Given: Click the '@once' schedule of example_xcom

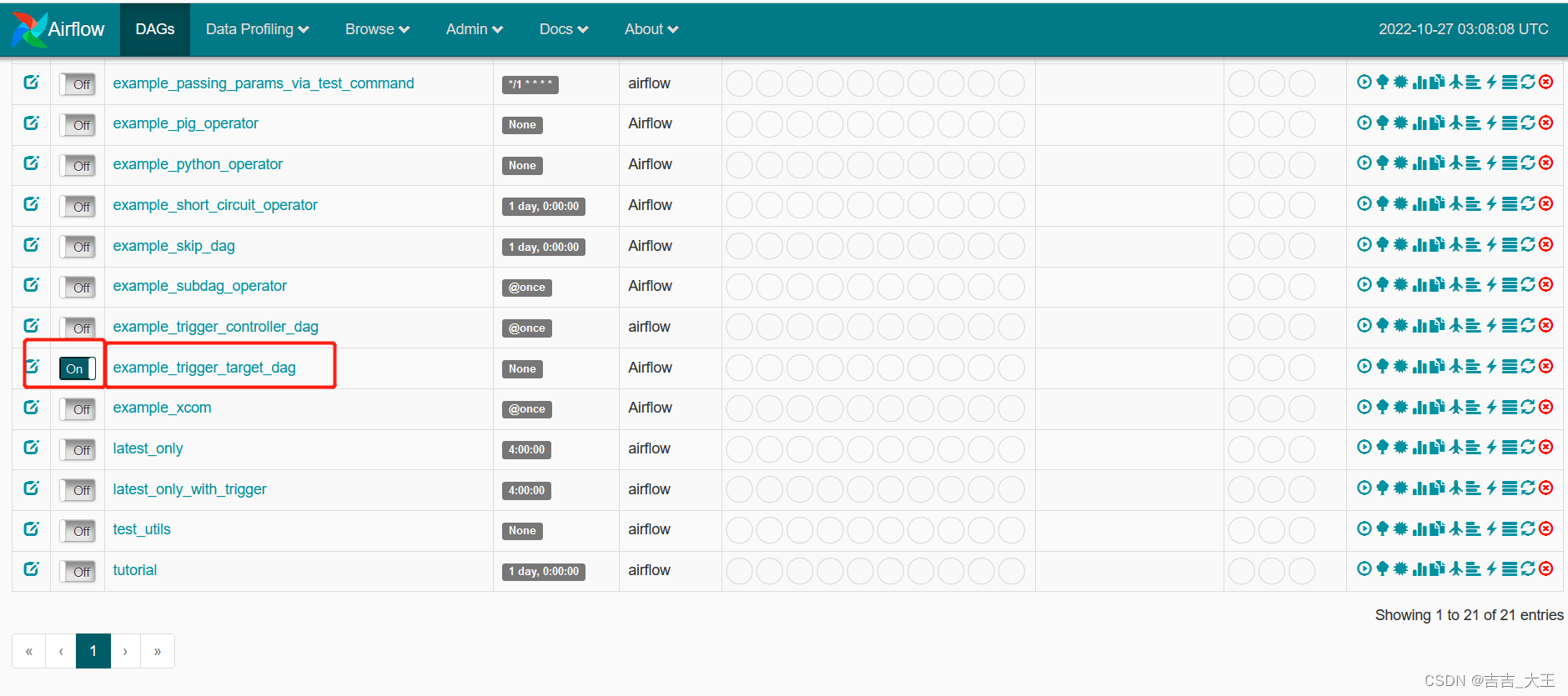Looking at the screenshot, I should click(527, 409).
